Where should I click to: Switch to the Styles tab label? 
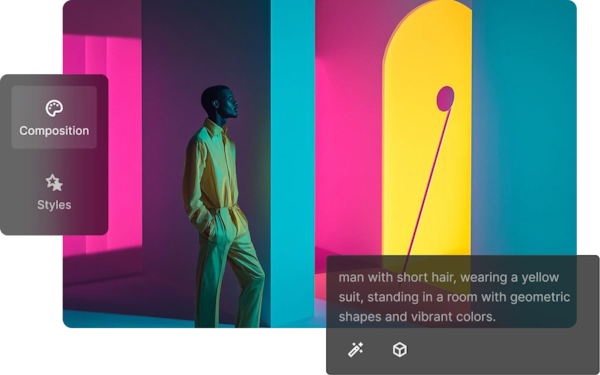(x=54, y=205)
